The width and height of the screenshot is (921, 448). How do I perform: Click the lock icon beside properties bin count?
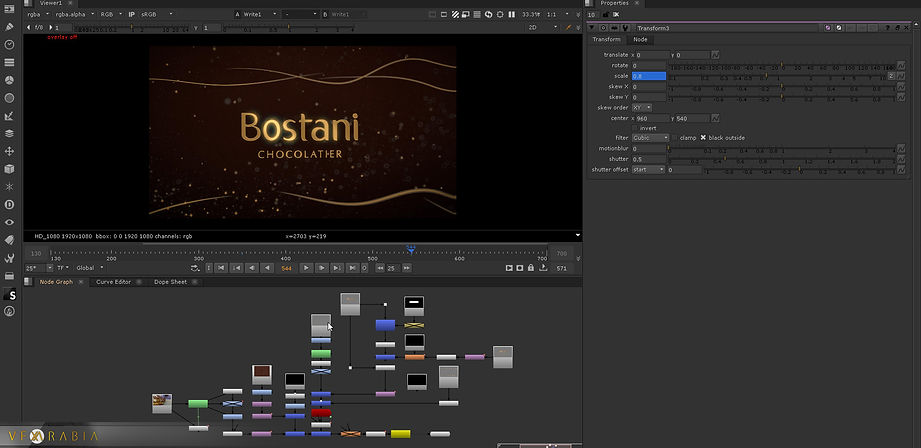(x=606, y=14)
